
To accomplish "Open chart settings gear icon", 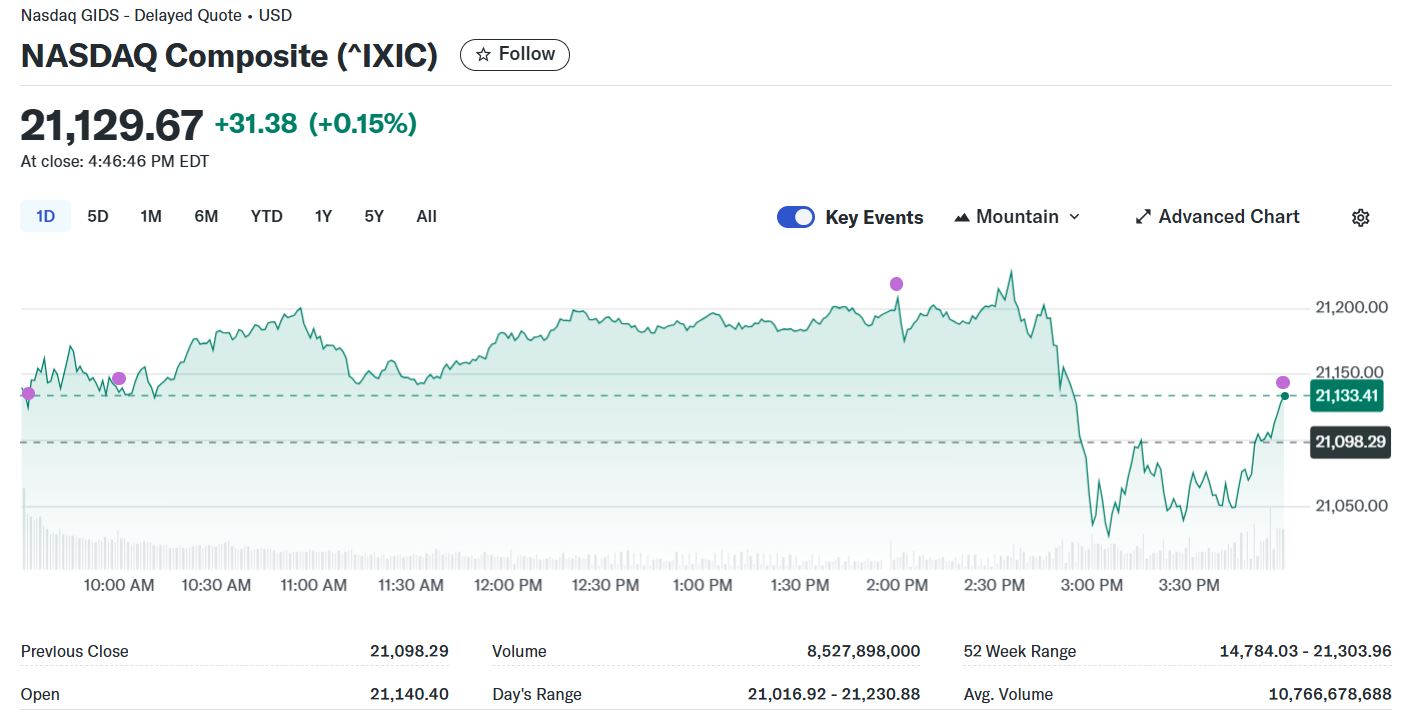I will [x=1360, y=218].
